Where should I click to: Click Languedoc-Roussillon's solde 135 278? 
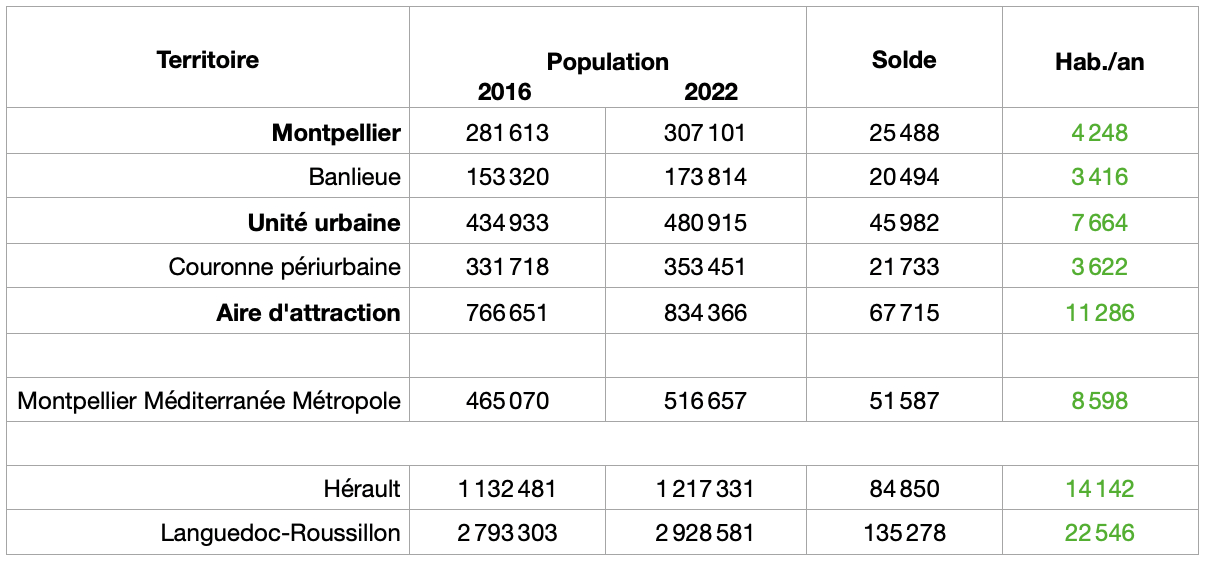(x=904, y=533)
